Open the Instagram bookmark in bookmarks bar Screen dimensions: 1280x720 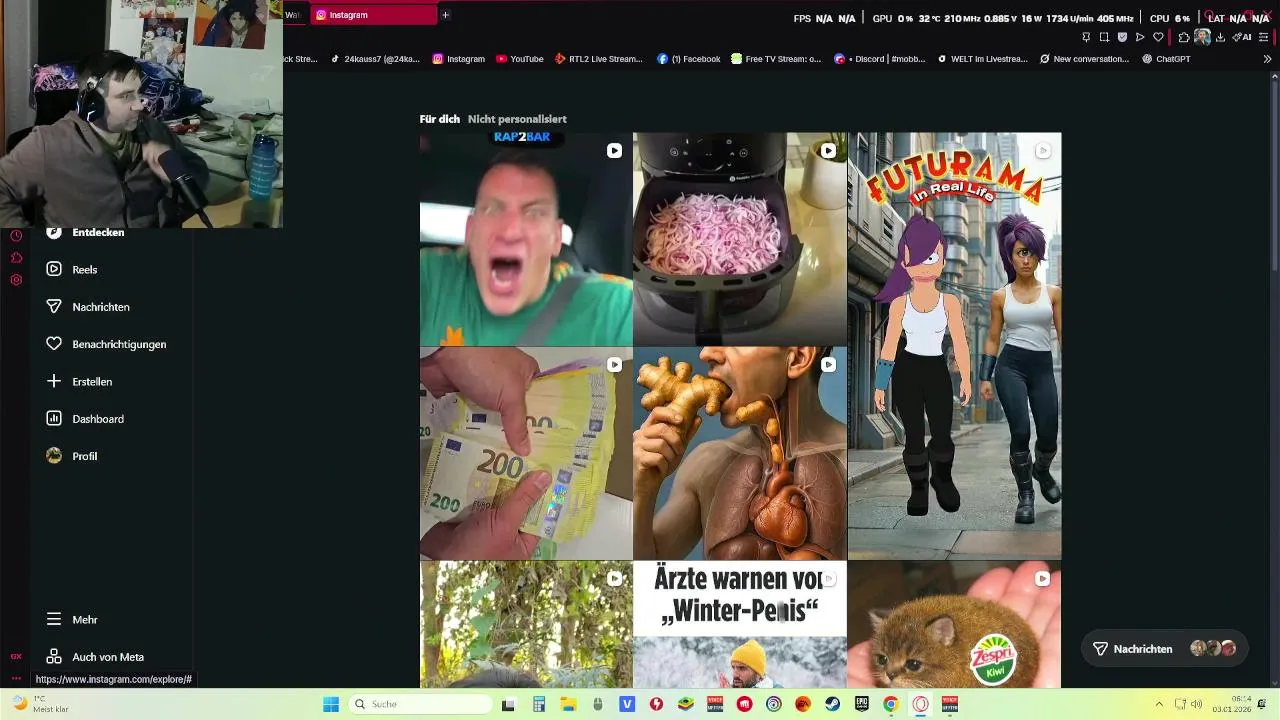459,59
